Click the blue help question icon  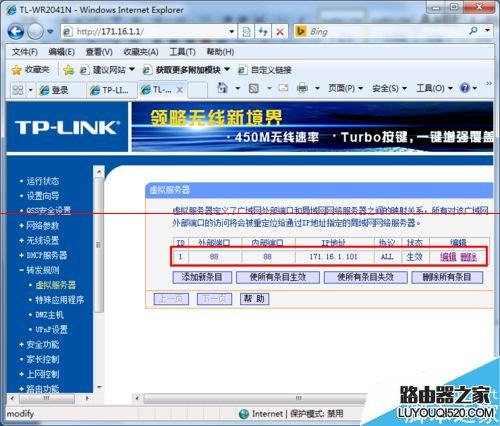click(465, 88)
